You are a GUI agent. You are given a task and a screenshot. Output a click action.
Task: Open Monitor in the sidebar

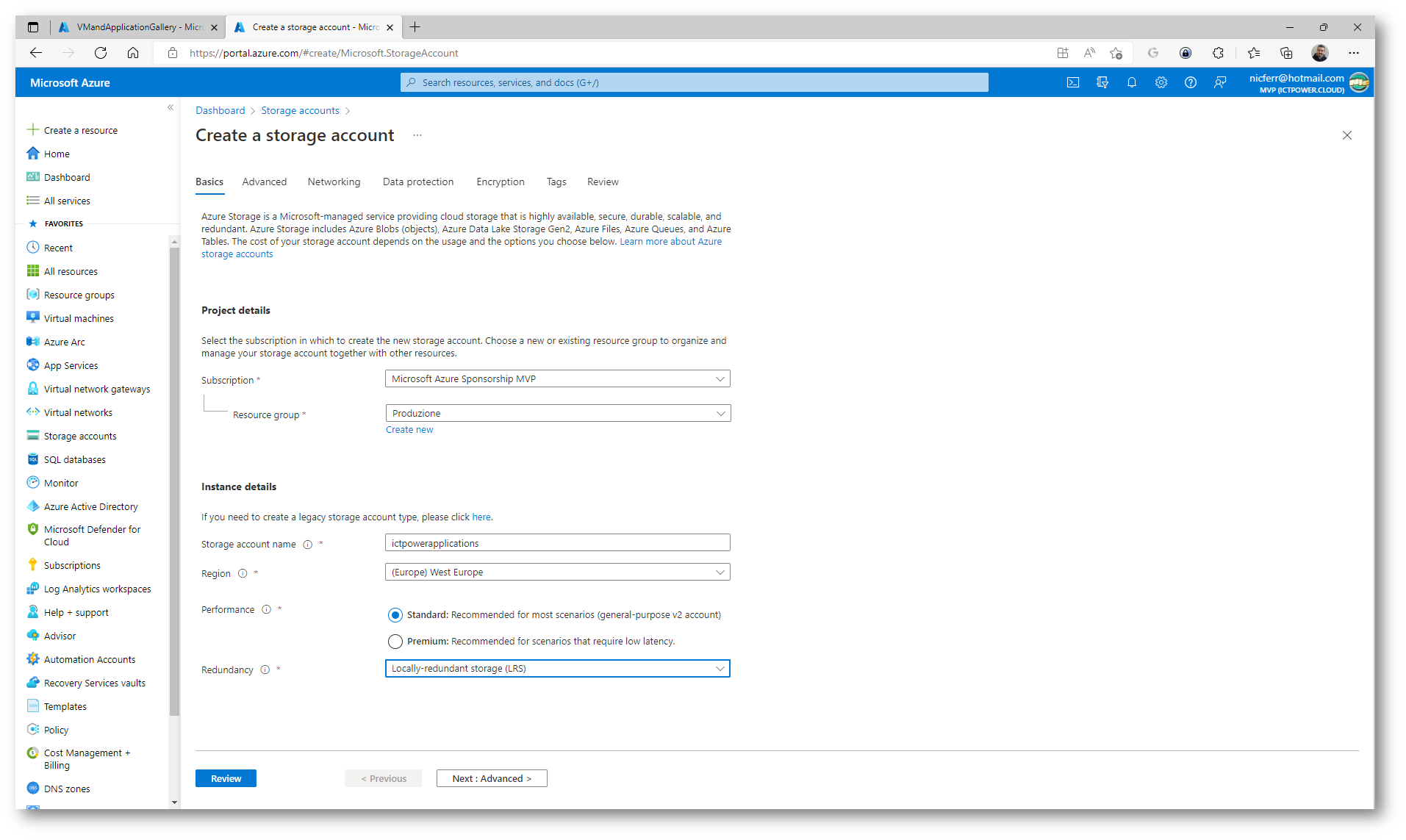(61, 483)
